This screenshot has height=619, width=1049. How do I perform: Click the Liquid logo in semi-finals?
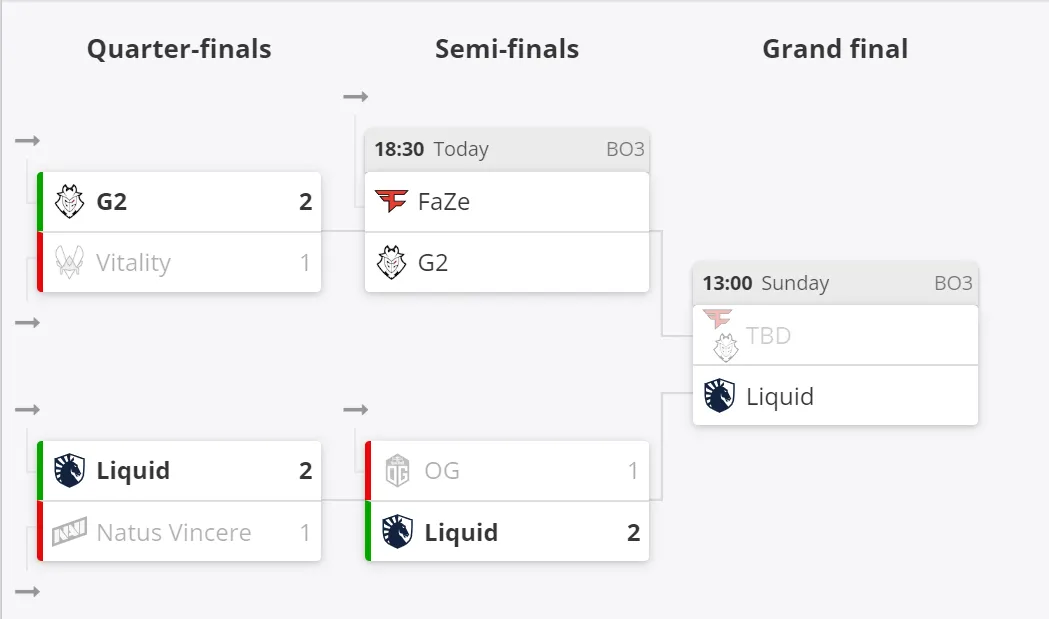point(397,532)
